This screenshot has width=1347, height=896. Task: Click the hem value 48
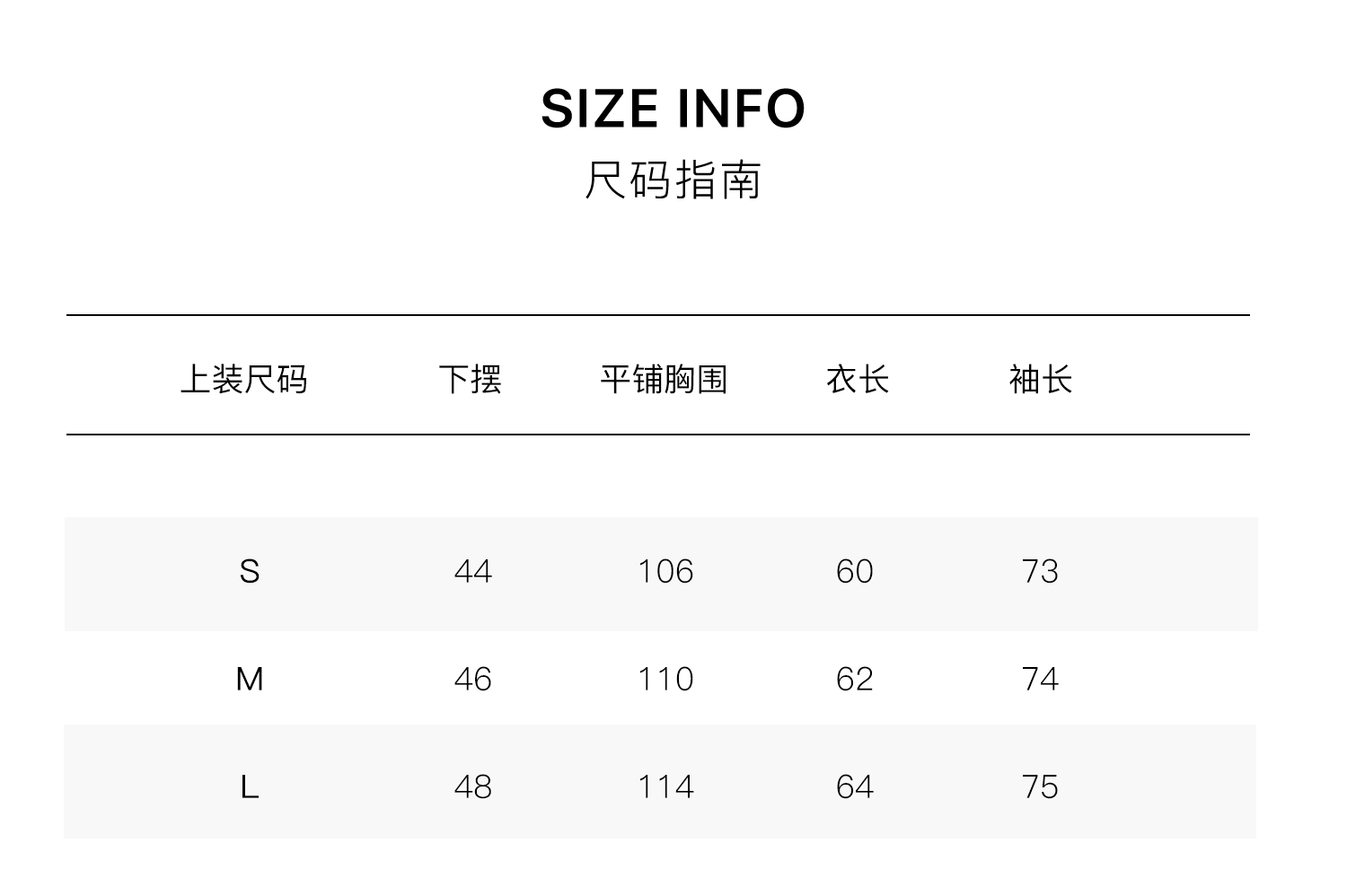(473, 787)
